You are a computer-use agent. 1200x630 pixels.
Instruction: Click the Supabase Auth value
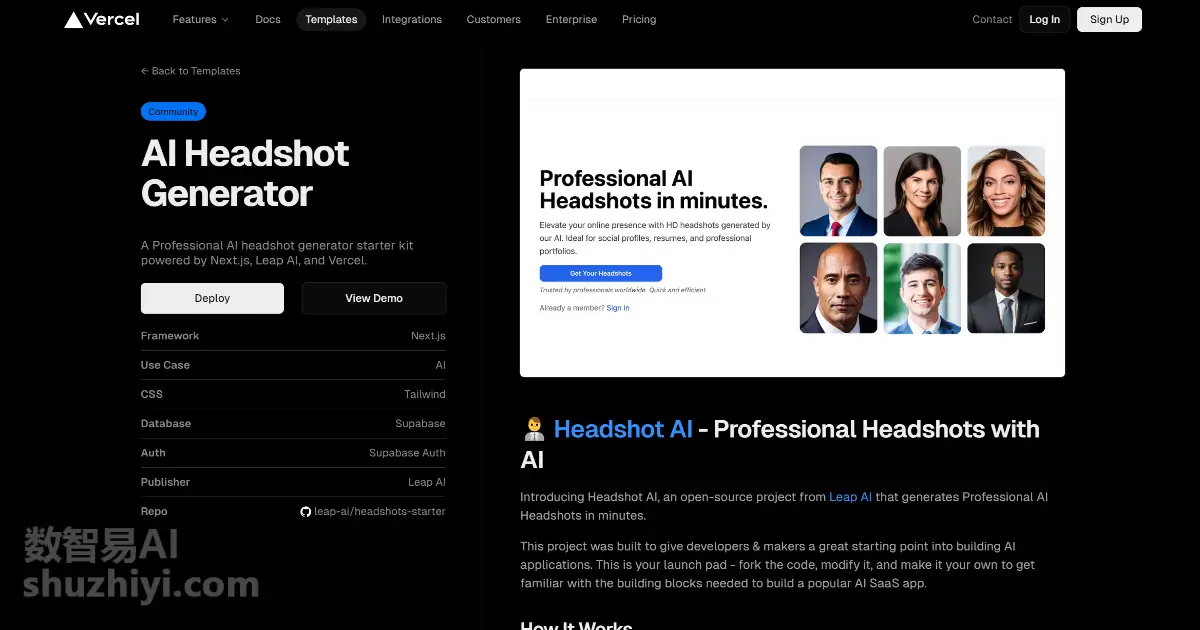[x=407, y=453]
